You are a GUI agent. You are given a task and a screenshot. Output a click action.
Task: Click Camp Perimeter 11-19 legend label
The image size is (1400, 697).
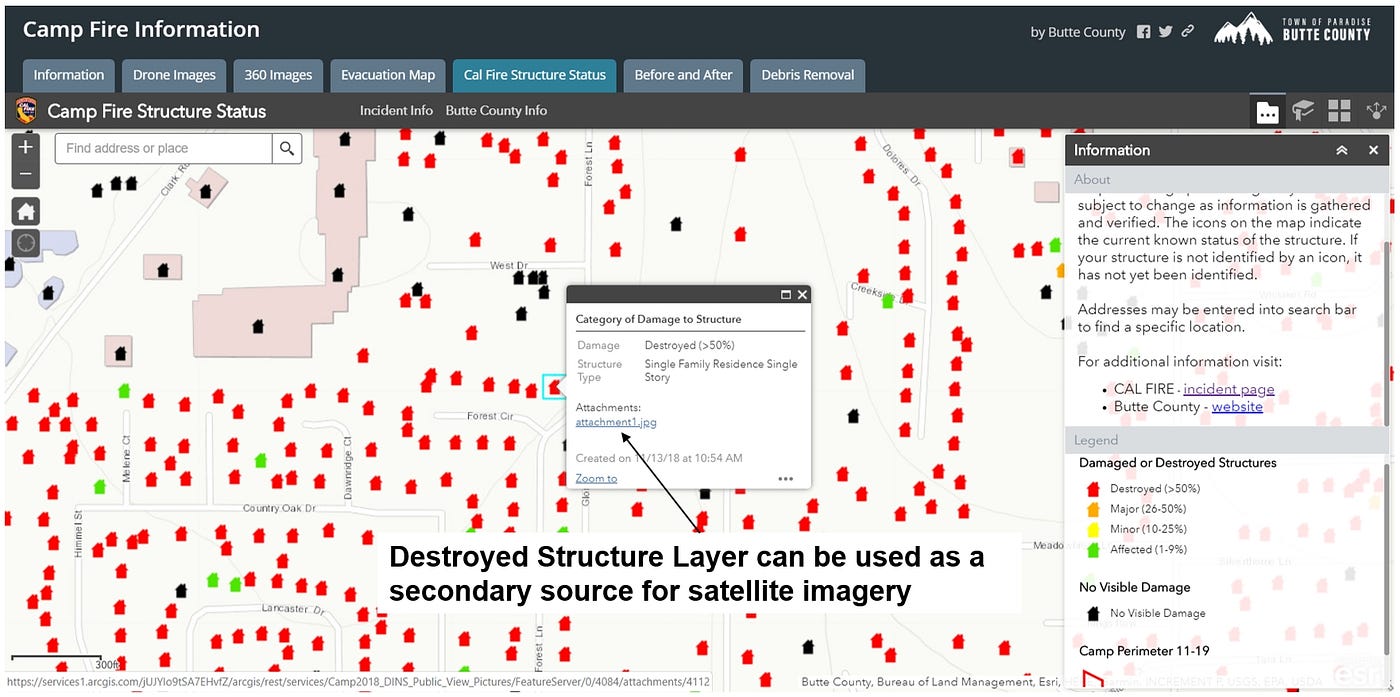pyautogui.click(x=1144, y=651)
